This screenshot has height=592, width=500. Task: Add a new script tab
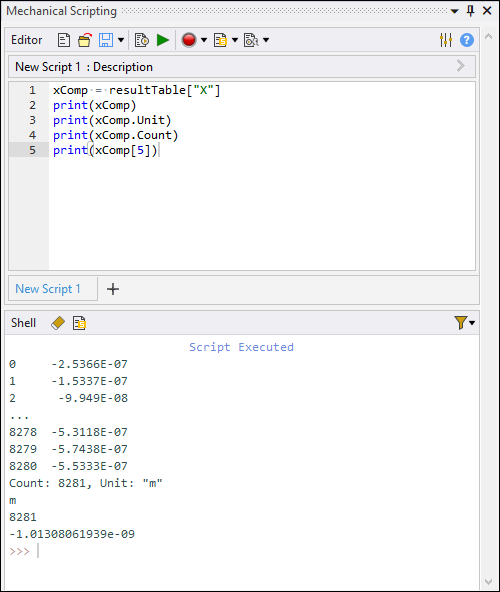pos(113,289)
